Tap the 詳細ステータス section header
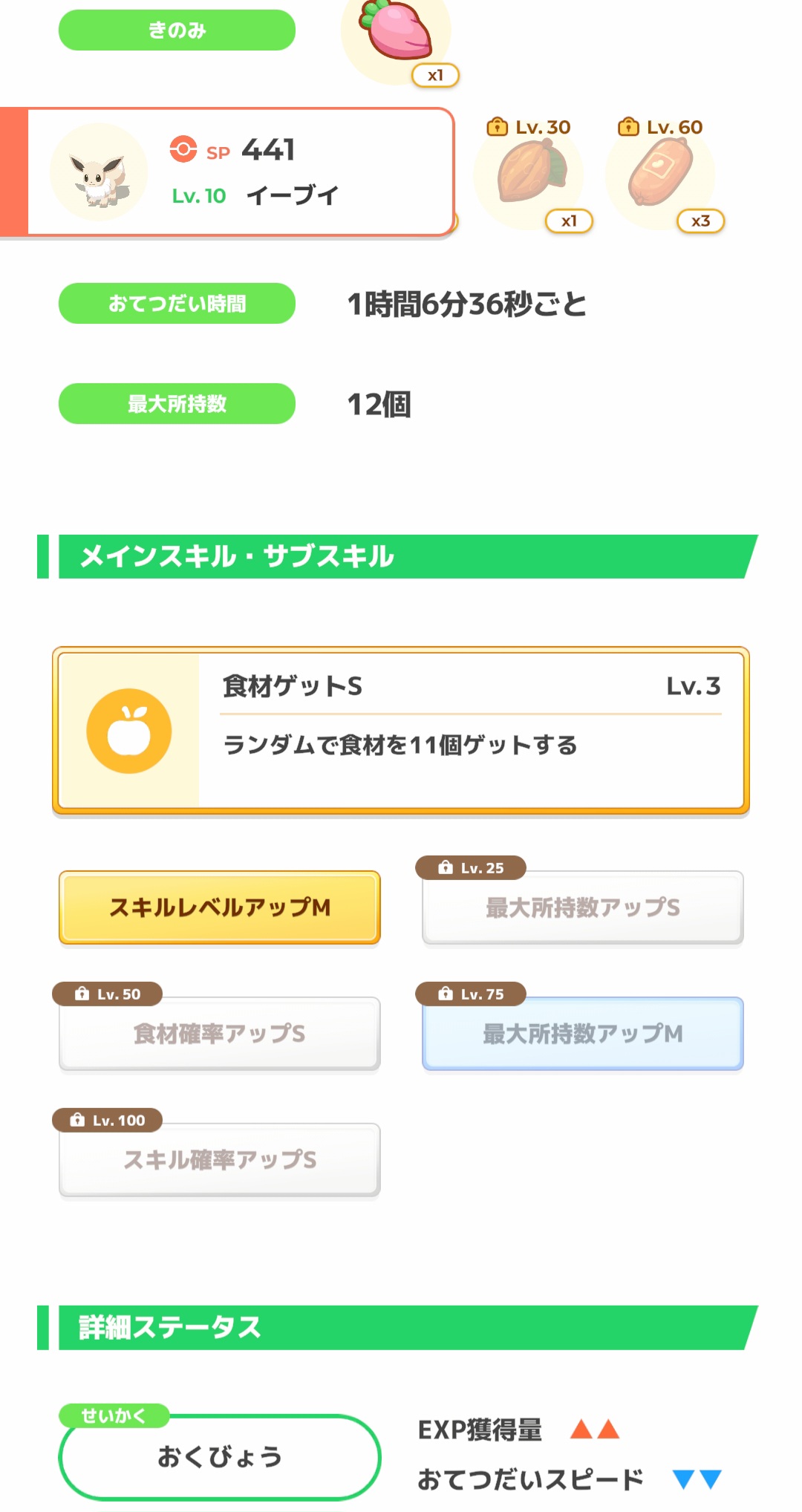 pos(401,1327)
